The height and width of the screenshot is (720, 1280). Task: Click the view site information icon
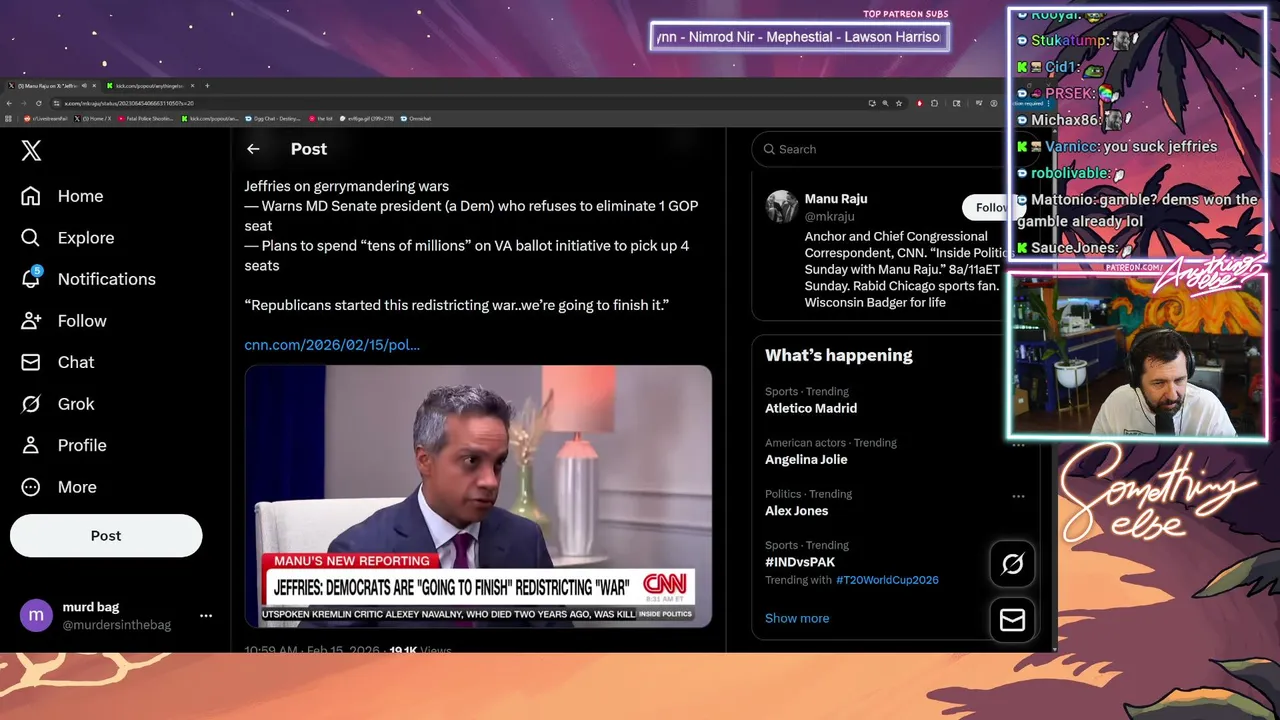point(56,103)
